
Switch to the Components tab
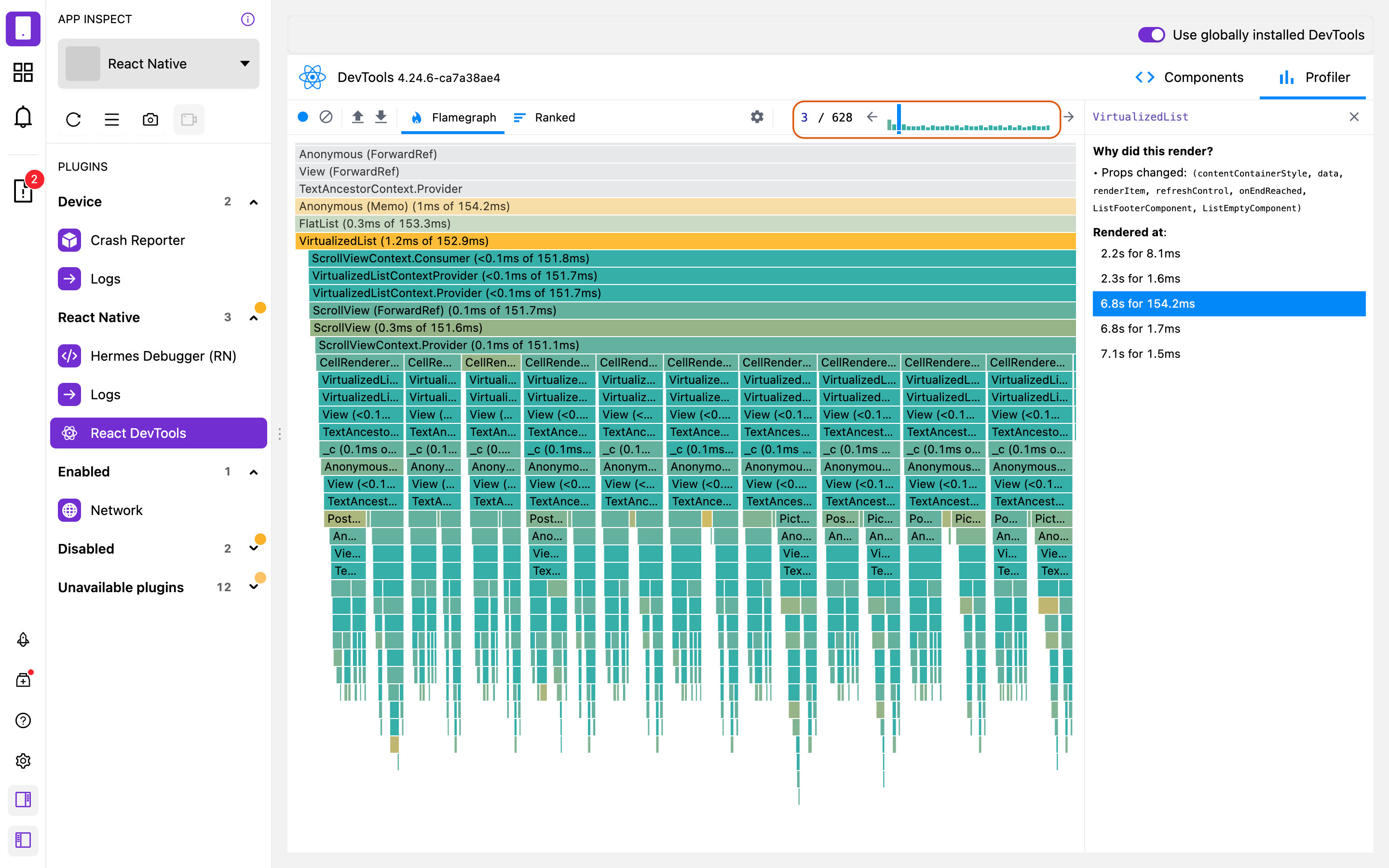(x=1189, y=78)
